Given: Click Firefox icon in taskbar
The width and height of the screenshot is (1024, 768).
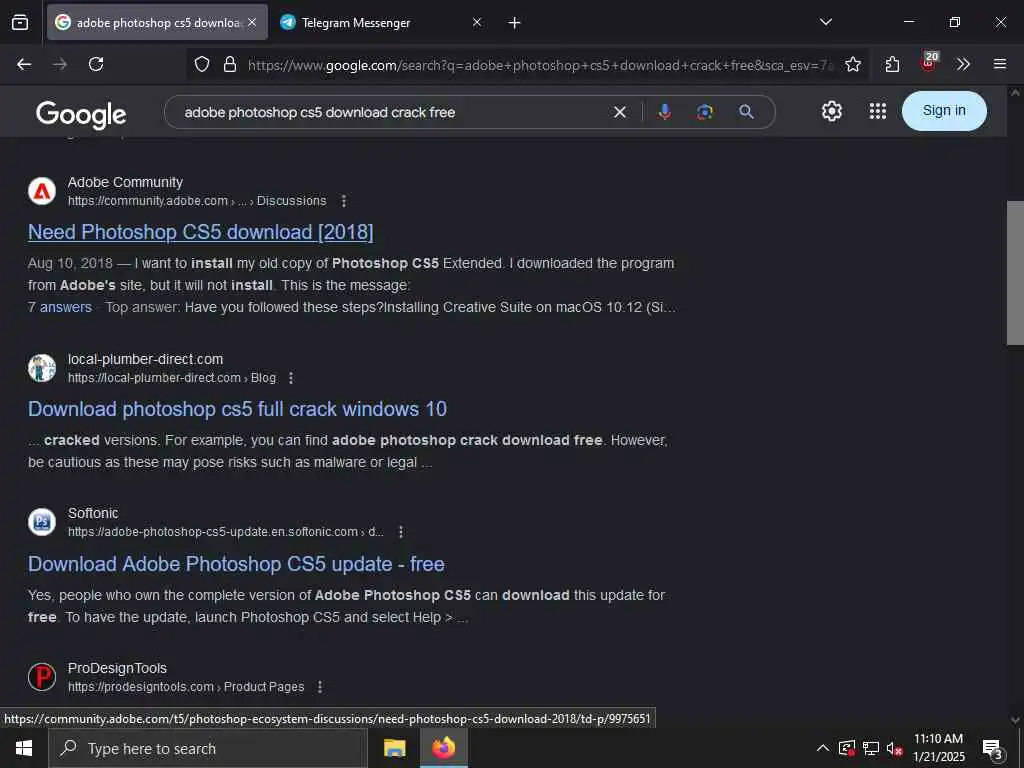Looking at the screenshot, I should tap(443, 748).
